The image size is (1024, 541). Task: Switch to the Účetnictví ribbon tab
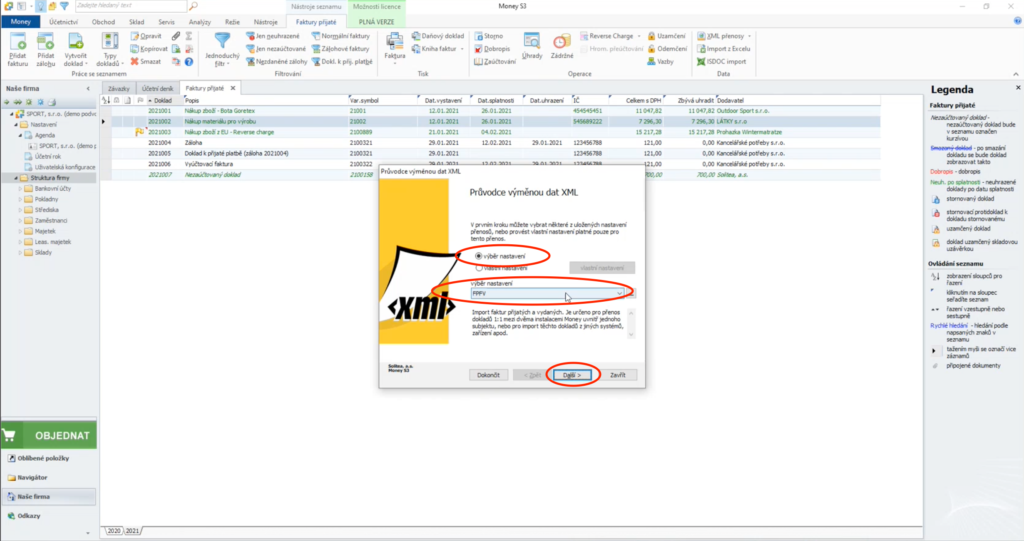(63, 22)
